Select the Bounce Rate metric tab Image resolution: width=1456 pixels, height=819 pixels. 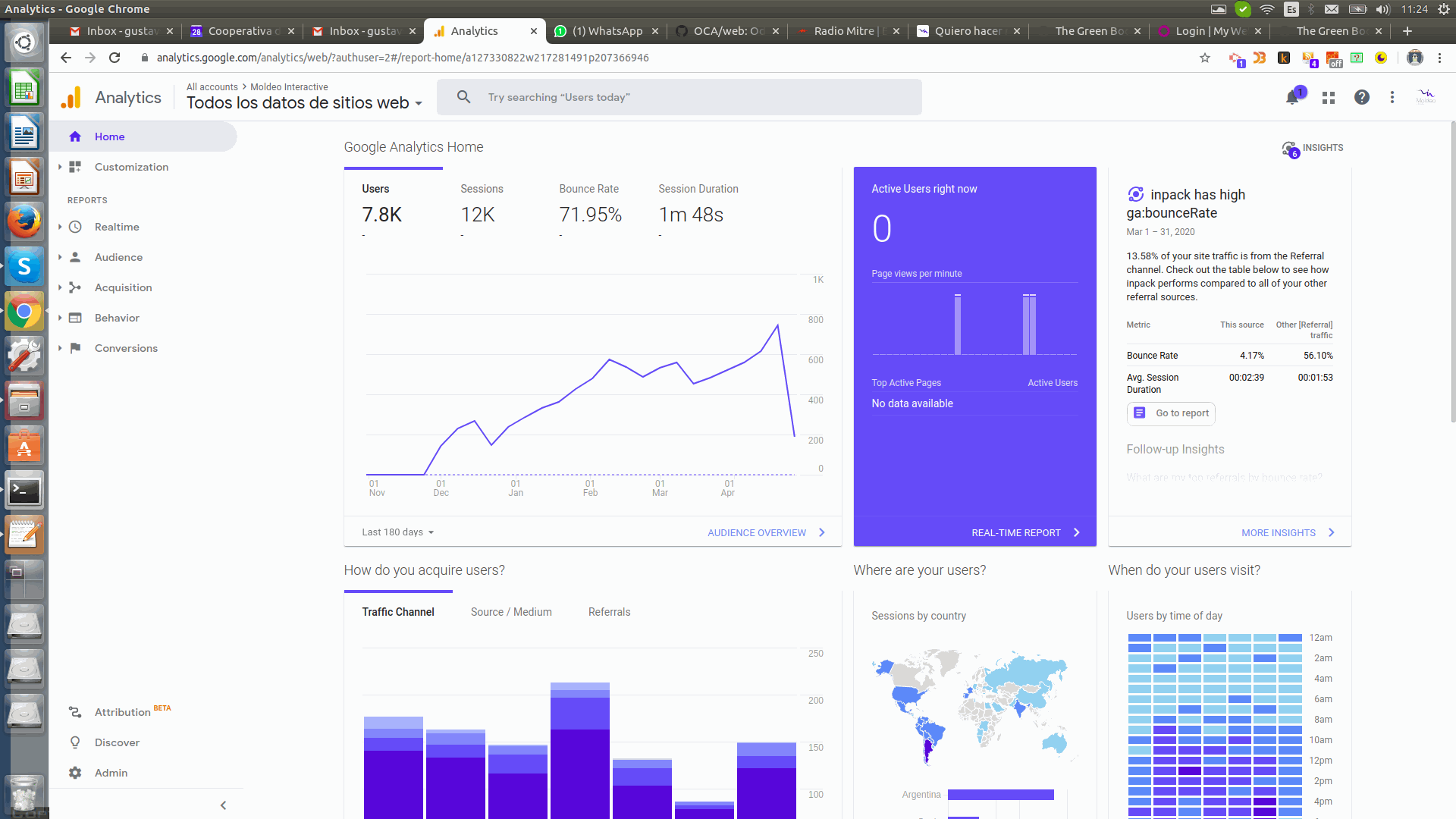(x=591, y=205)
